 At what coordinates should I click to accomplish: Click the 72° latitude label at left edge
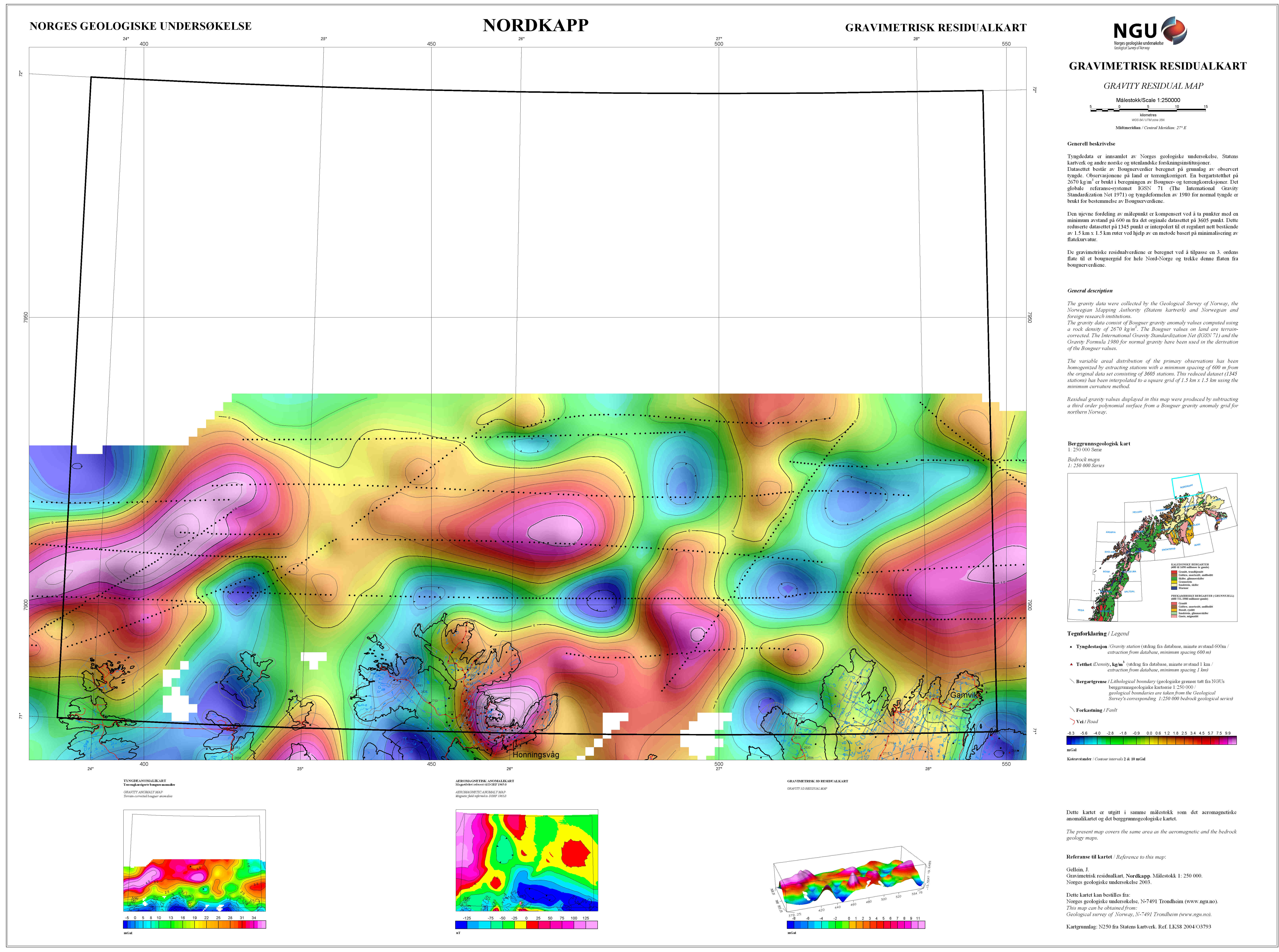pos(21,73)
